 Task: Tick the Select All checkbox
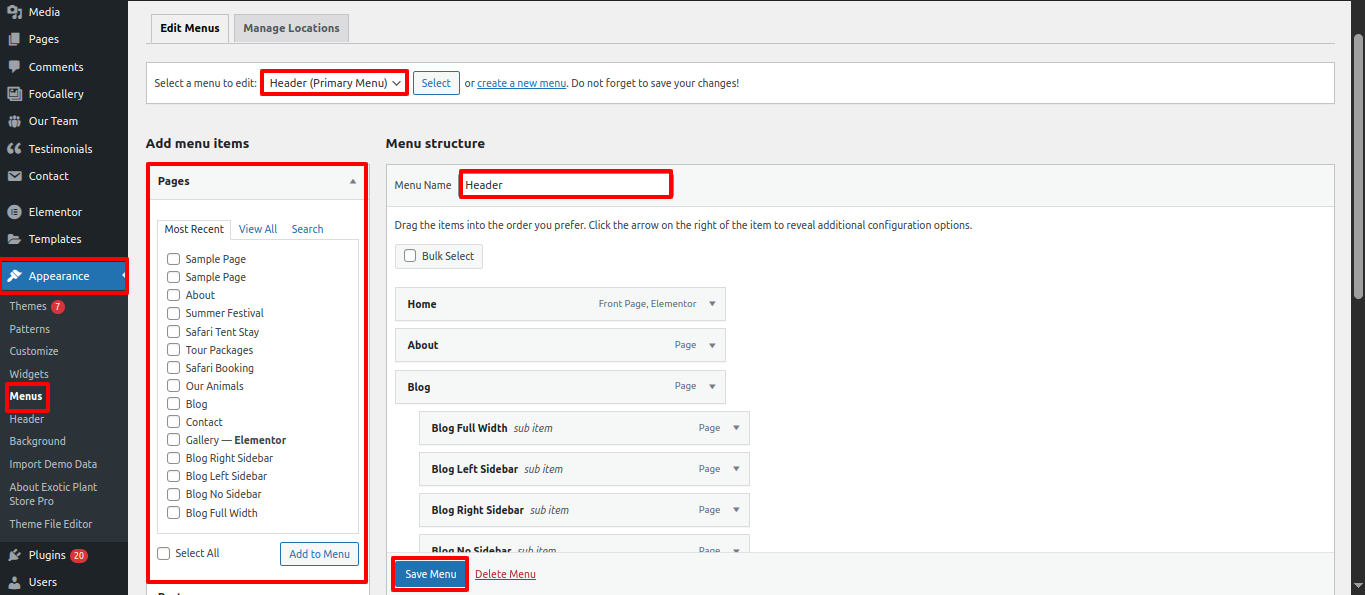tap(164, 553)
